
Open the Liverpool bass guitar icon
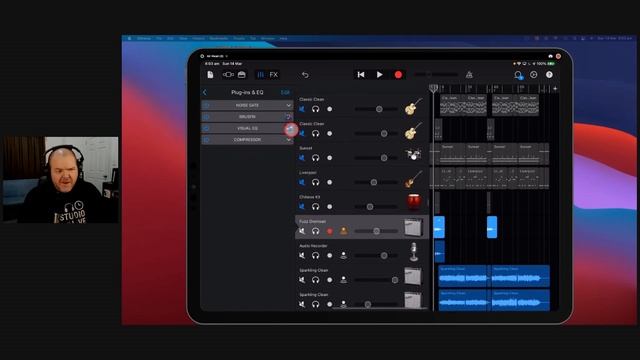pyautogui.click(x=413, y=179)
